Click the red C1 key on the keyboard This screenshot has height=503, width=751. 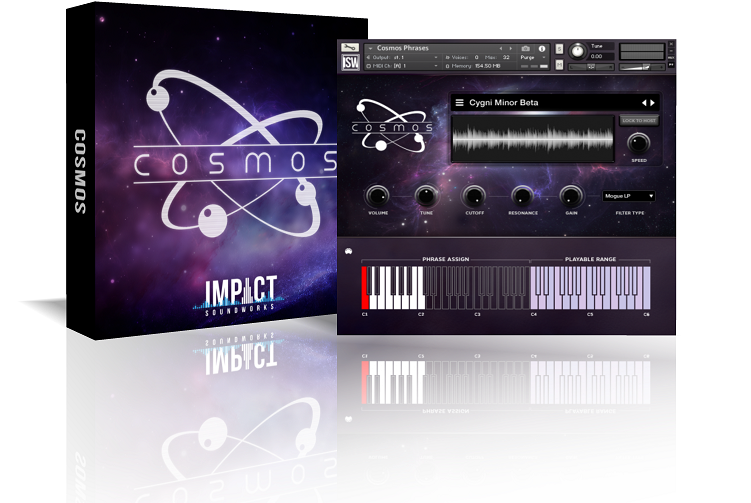point(364,288)
